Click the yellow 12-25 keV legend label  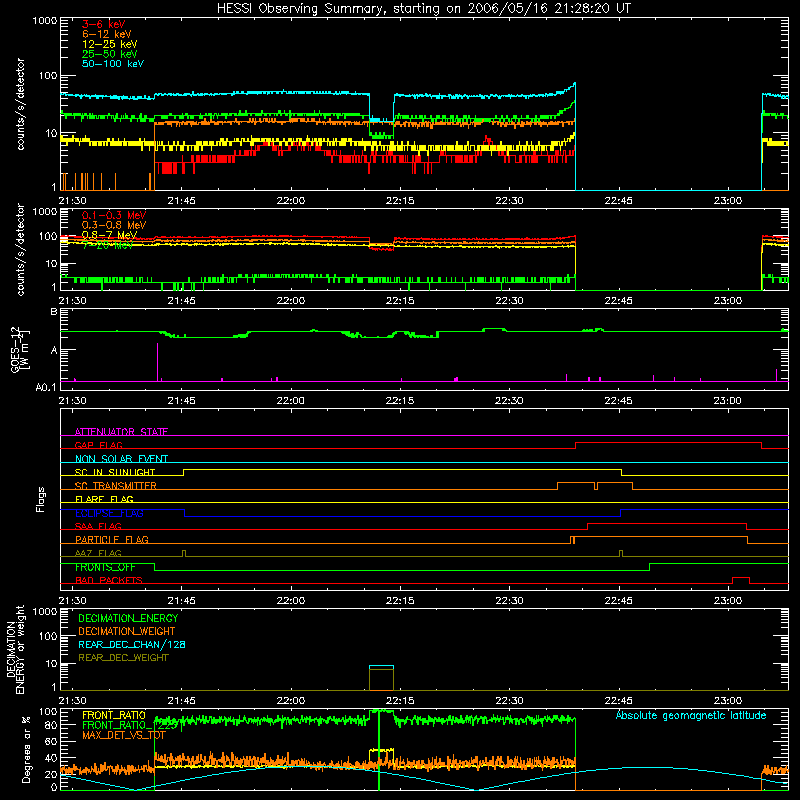click(110, 44)
